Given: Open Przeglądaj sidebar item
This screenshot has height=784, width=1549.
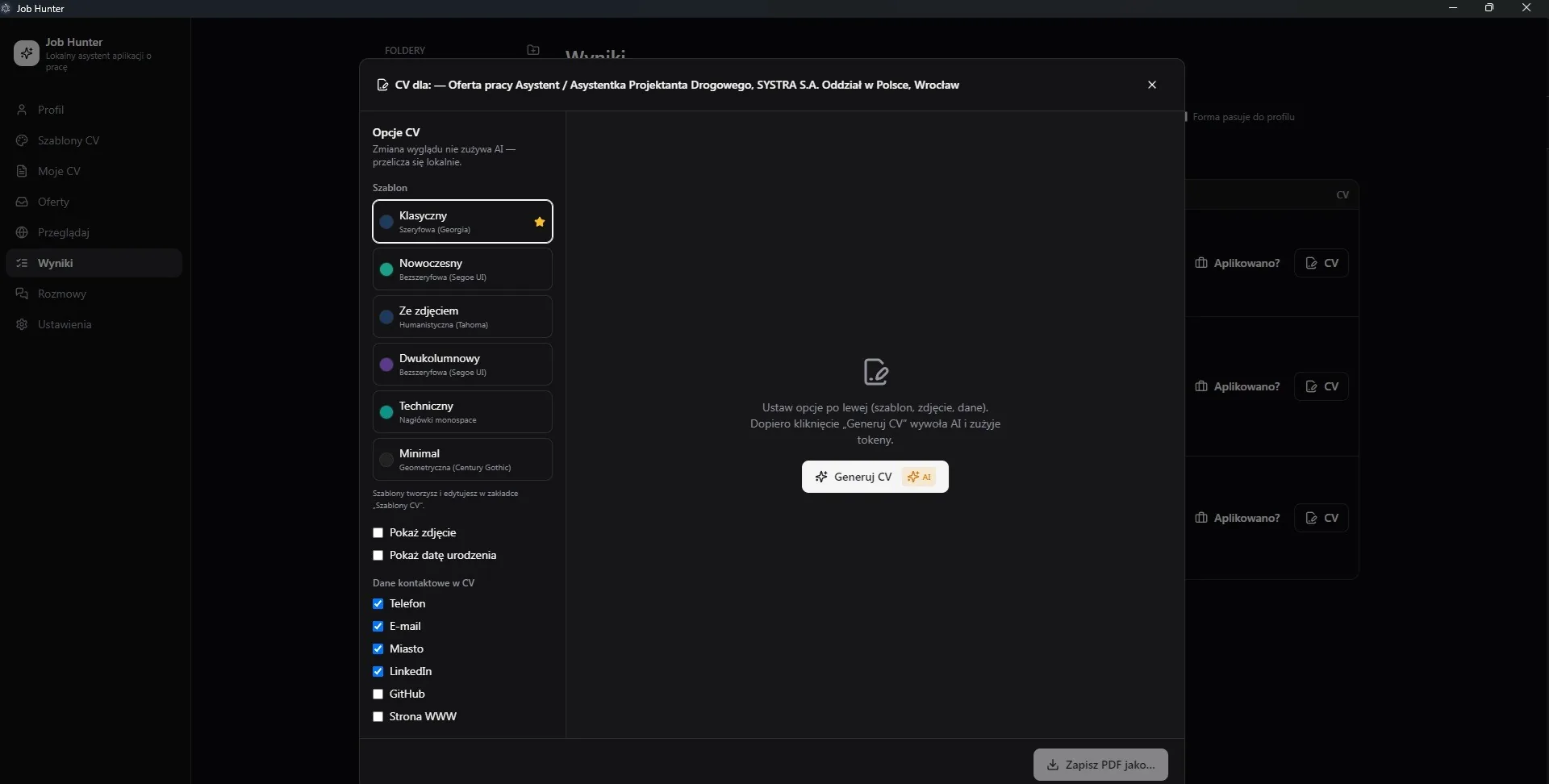Looking at the screenshot, I should click(94, 232).
